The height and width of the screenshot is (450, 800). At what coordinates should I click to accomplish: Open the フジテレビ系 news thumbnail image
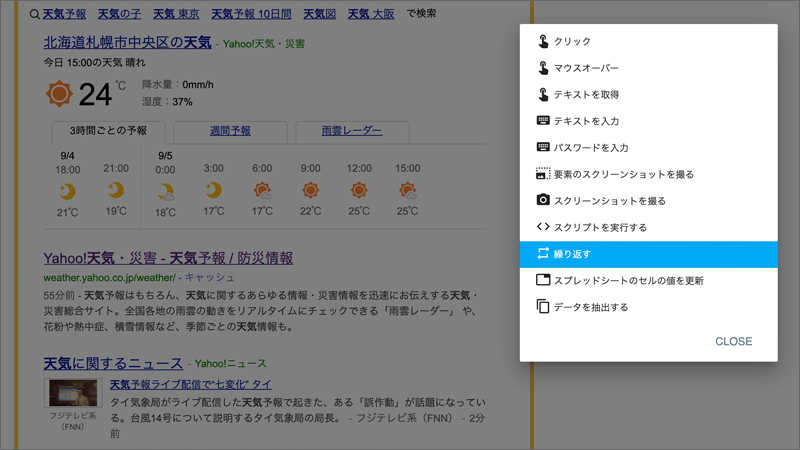point(73,393)
